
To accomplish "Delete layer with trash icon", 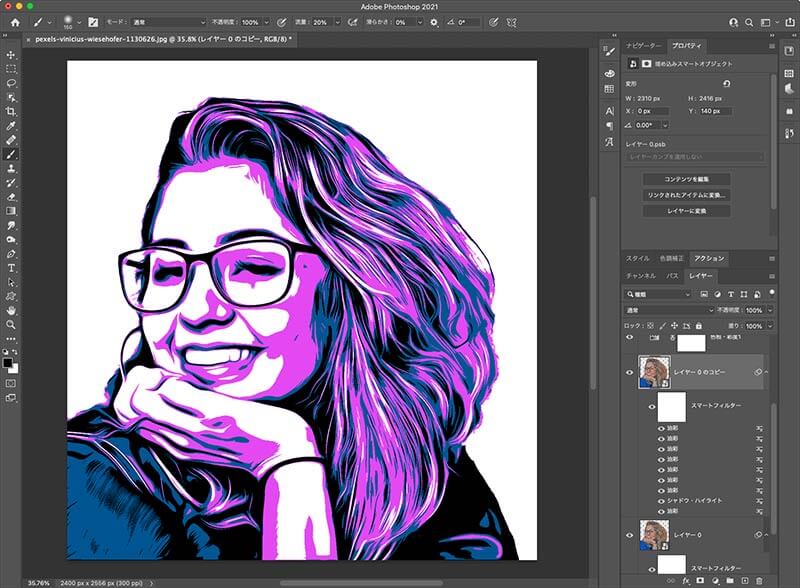I will coord(759,581).
